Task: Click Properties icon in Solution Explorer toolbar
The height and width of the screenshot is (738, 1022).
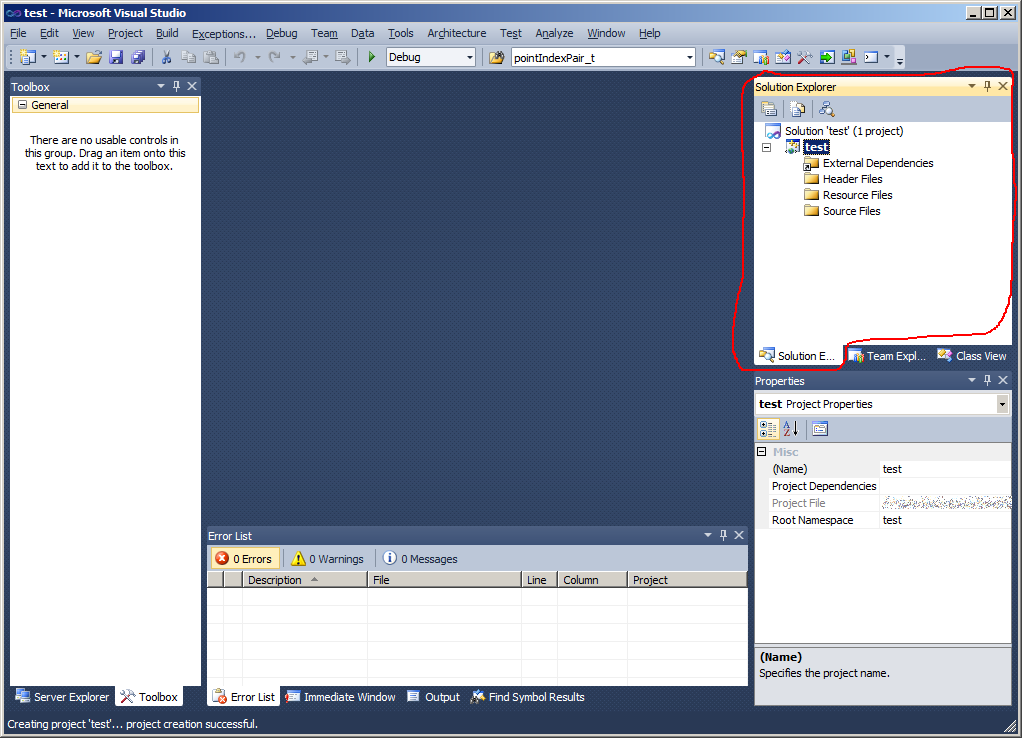Action: 769,109
